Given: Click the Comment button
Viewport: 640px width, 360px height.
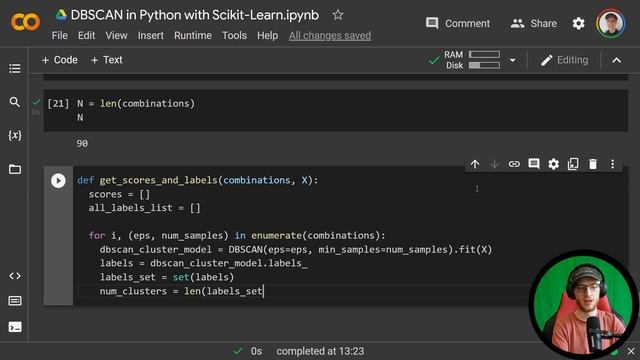Looking at the screenshot, I should pyautogui.click(x=458, y=24).
